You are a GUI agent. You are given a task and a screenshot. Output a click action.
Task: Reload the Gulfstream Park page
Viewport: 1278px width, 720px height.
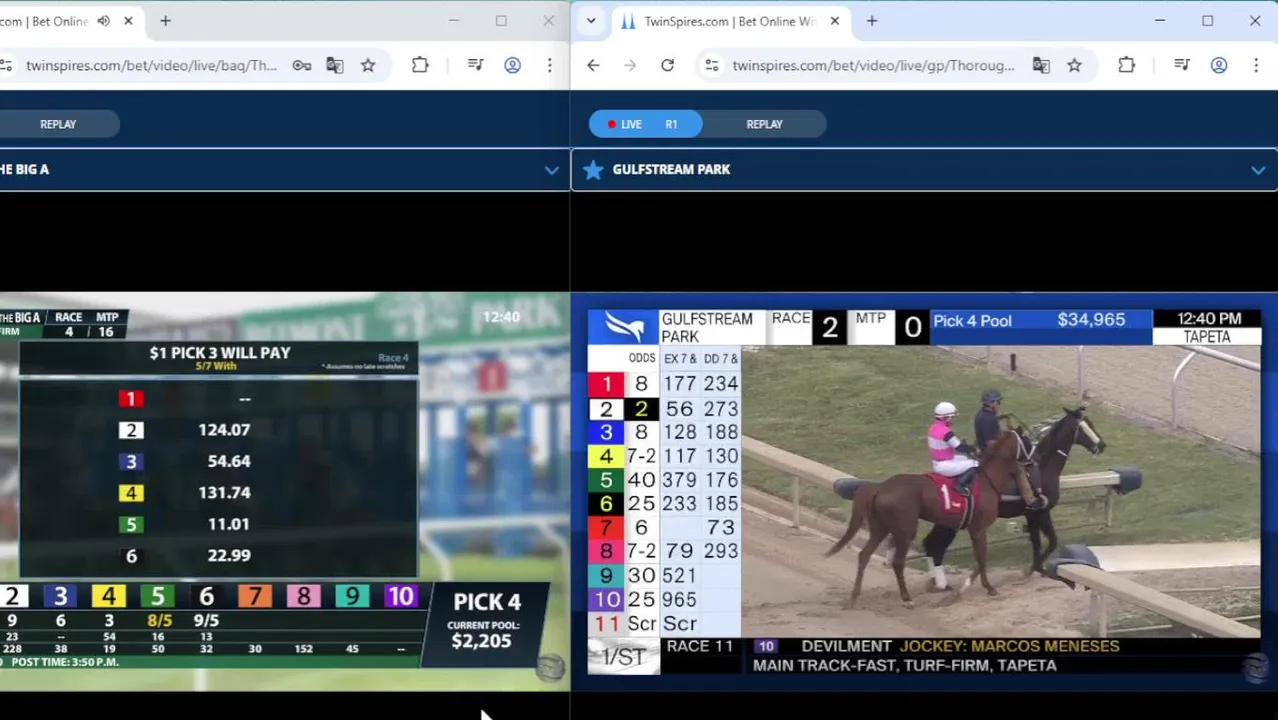coord(667,65)
